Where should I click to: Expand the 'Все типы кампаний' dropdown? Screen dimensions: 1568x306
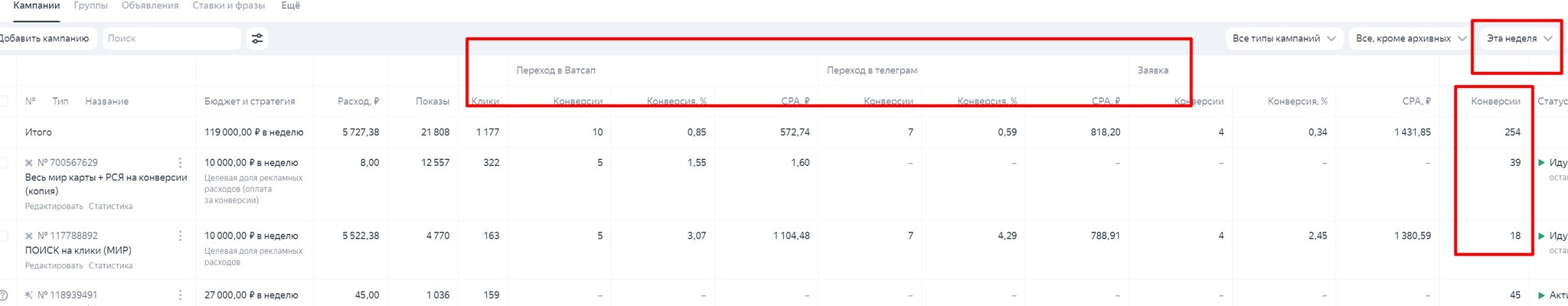(x=1283, y=38)
